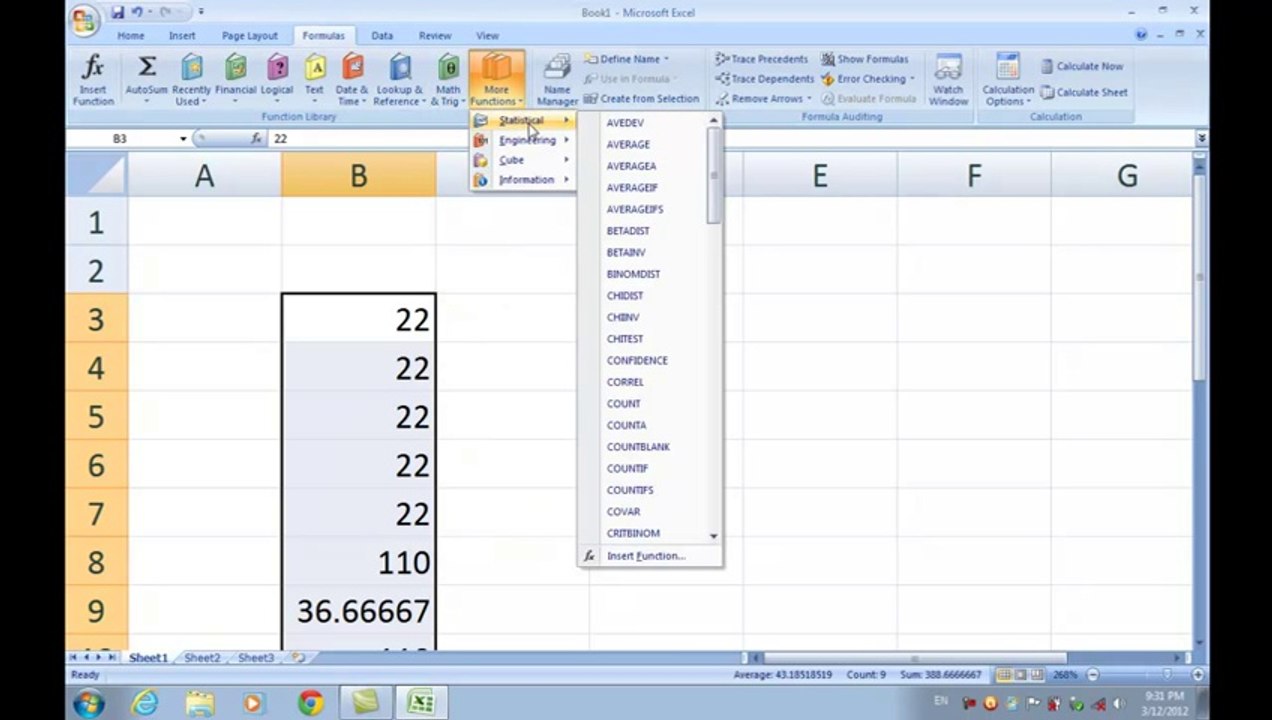Click Calculate Now

(x=1081, y=66)
